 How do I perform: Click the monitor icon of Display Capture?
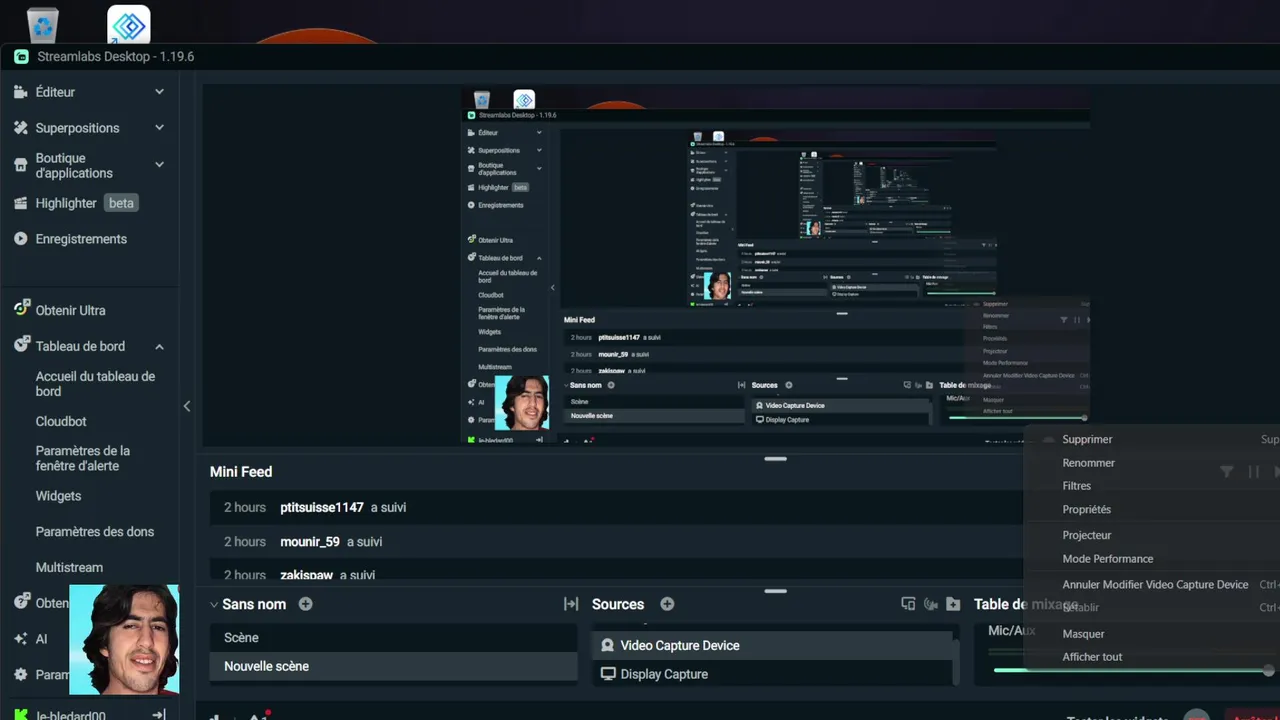point(607,674)
